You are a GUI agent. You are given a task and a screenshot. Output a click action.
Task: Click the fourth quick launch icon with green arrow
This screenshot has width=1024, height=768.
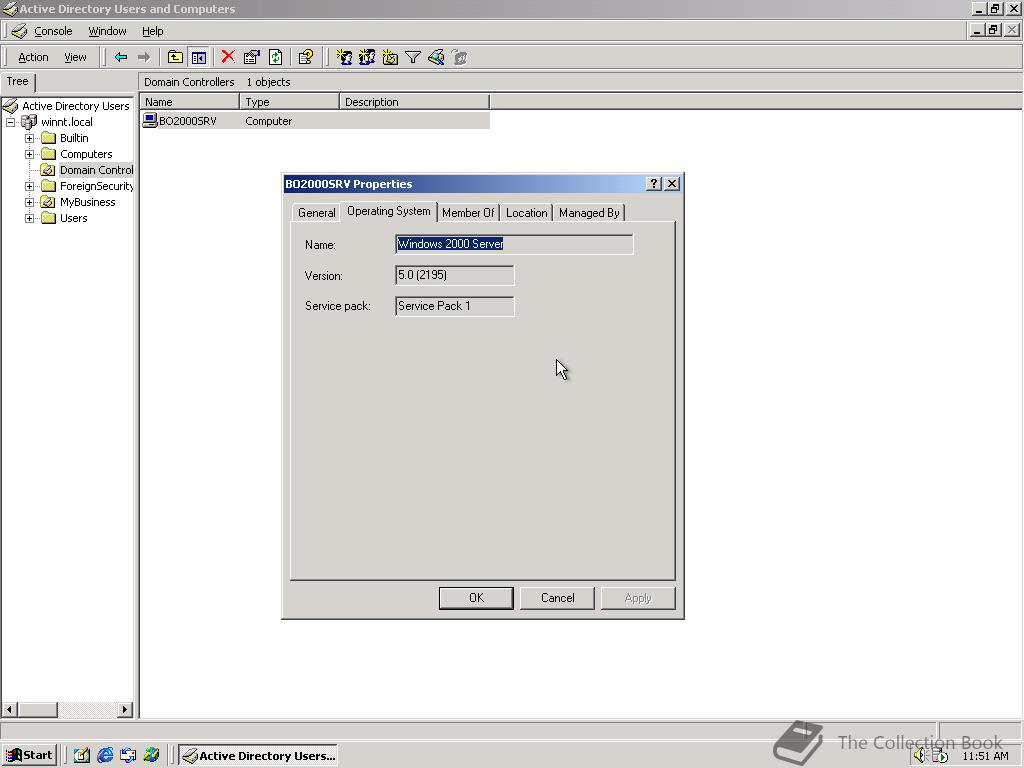[x=152, y=755]
